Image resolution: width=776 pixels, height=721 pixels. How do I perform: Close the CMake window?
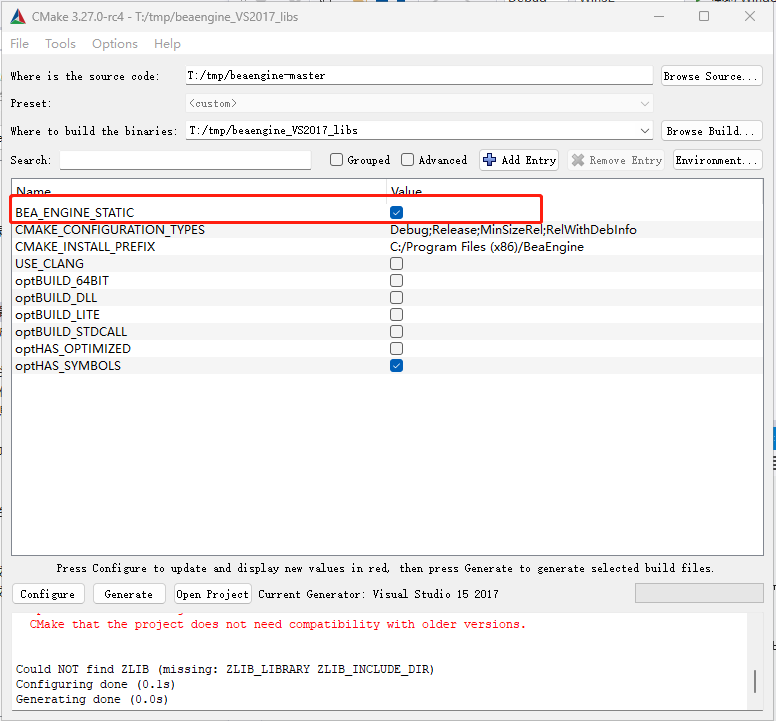tap(749, 17)
